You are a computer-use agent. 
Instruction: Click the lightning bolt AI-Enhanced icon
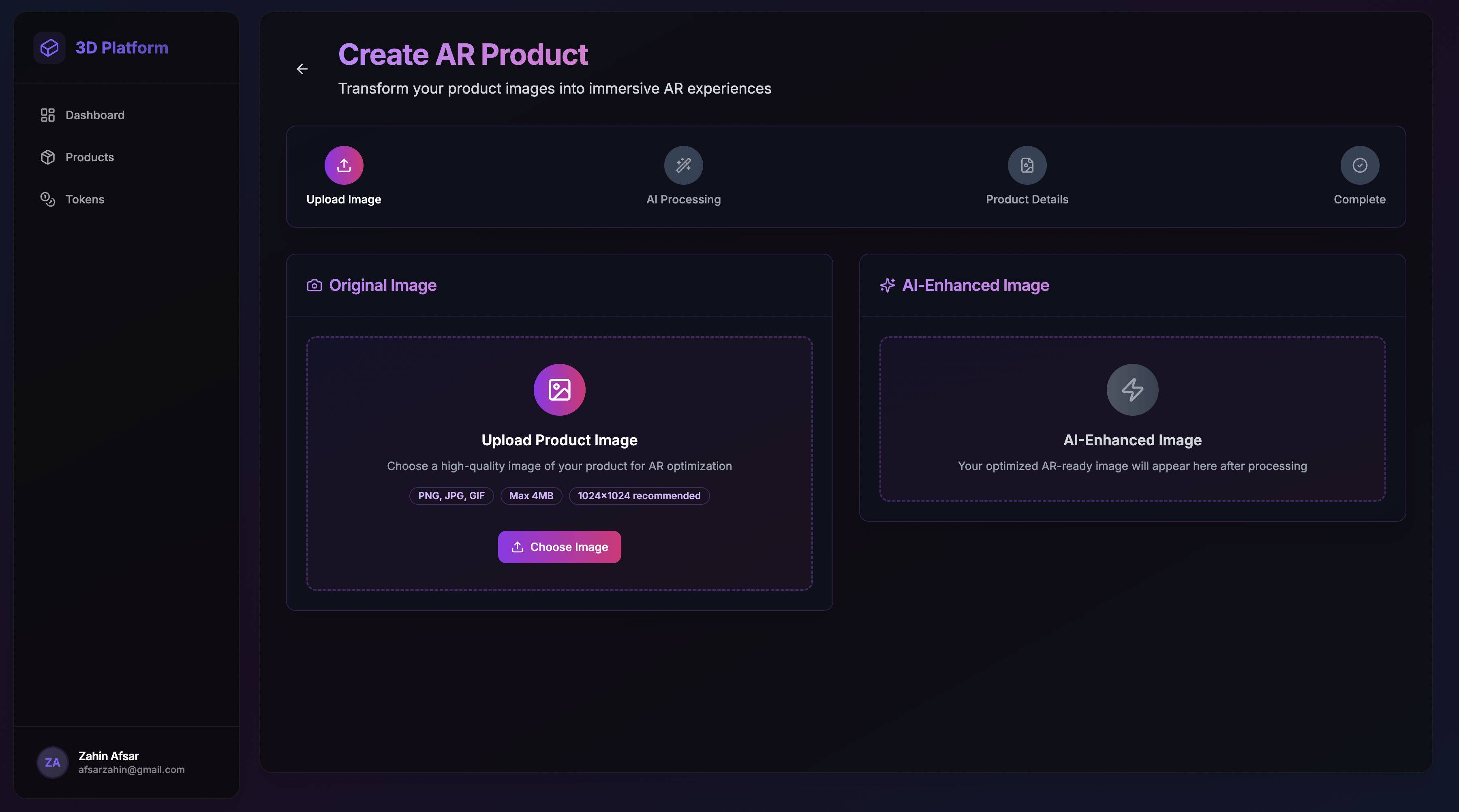[1132, 389]
